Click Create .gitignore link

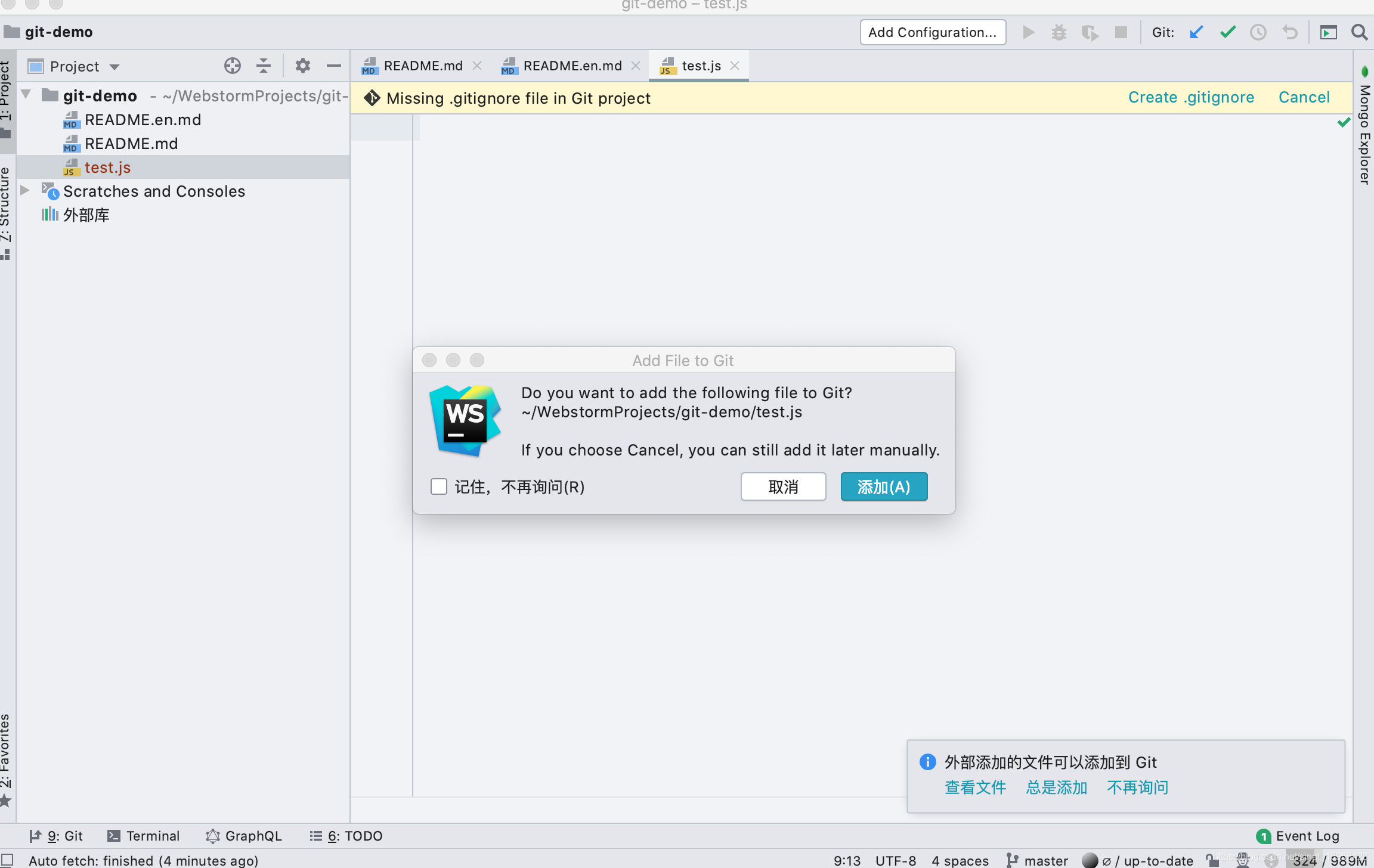(x=1191, y=97)
